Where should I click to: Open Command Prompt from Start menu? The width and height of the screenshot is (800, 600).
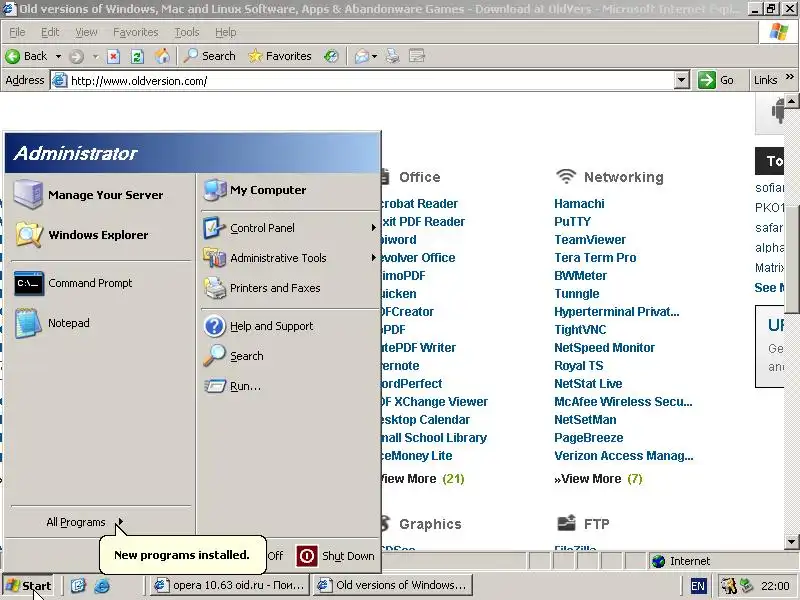click(99, 283)
